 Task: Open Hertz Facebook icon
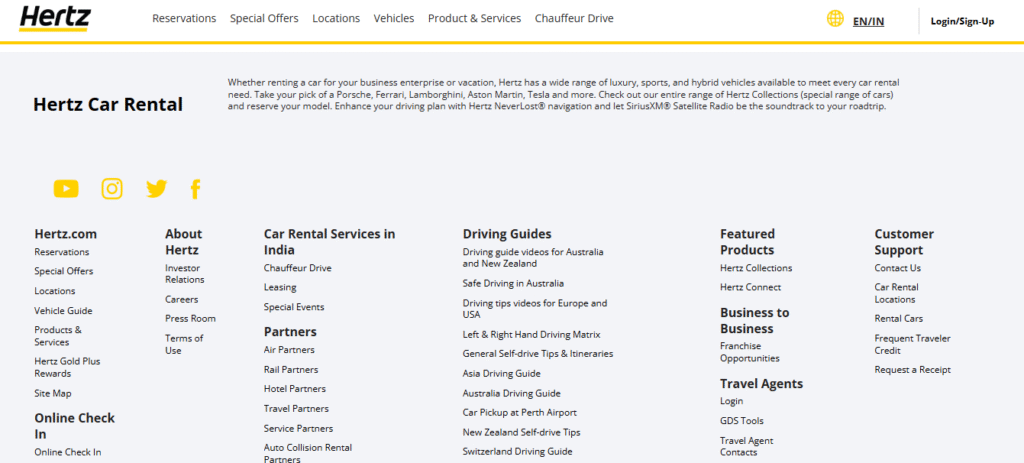[x=195, y=189]
